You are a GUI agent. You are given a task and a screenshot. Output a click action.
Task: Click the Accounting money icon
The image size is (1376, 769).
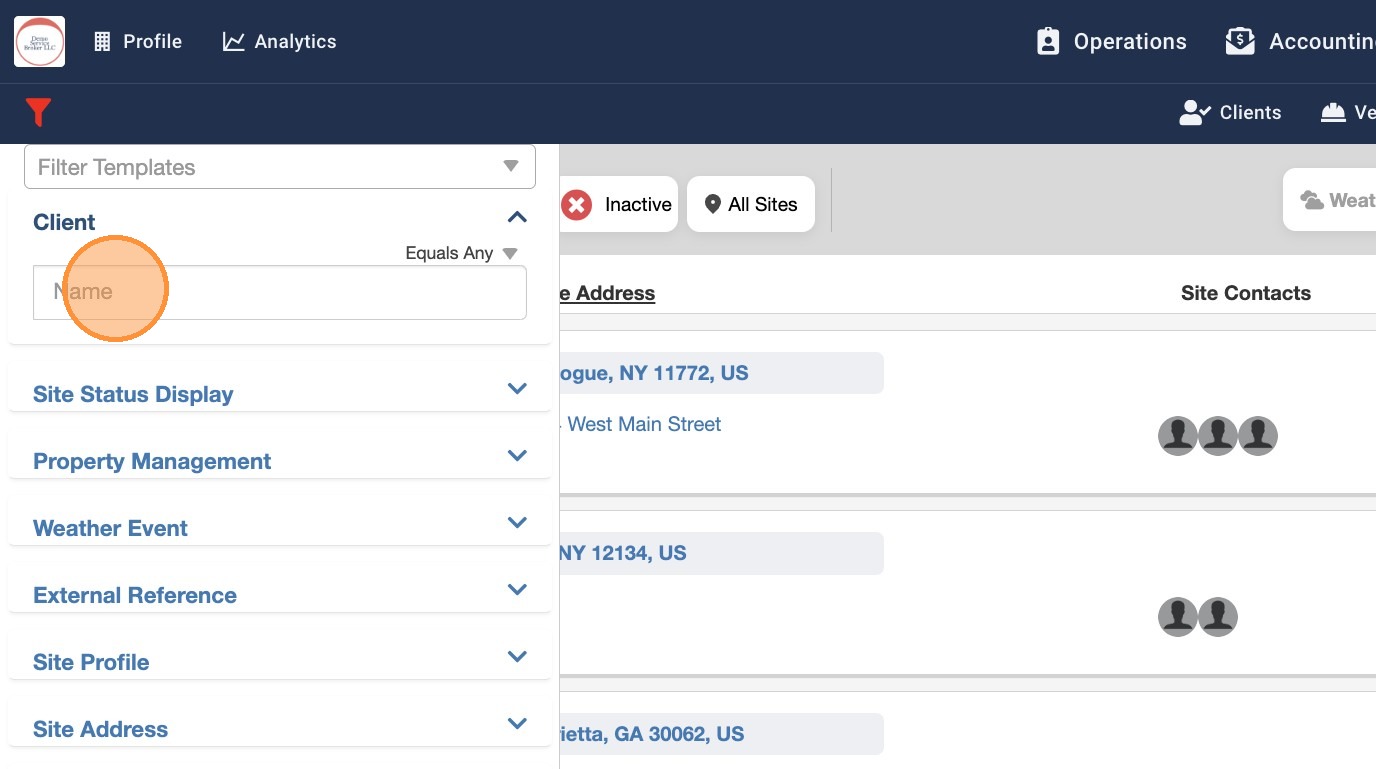point(1240,41)
